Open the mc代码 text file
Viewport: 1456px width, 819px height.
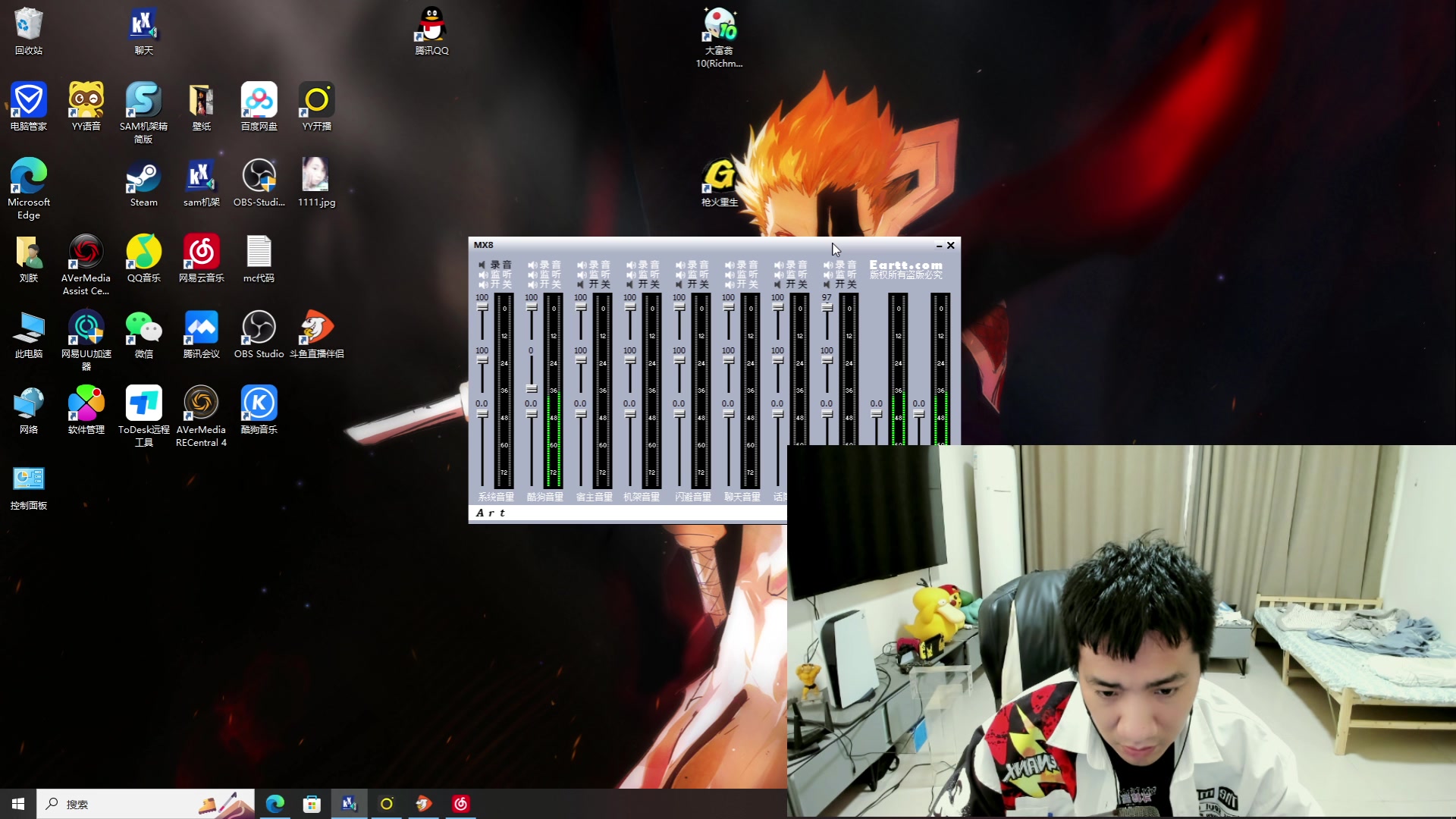(259, 259)
